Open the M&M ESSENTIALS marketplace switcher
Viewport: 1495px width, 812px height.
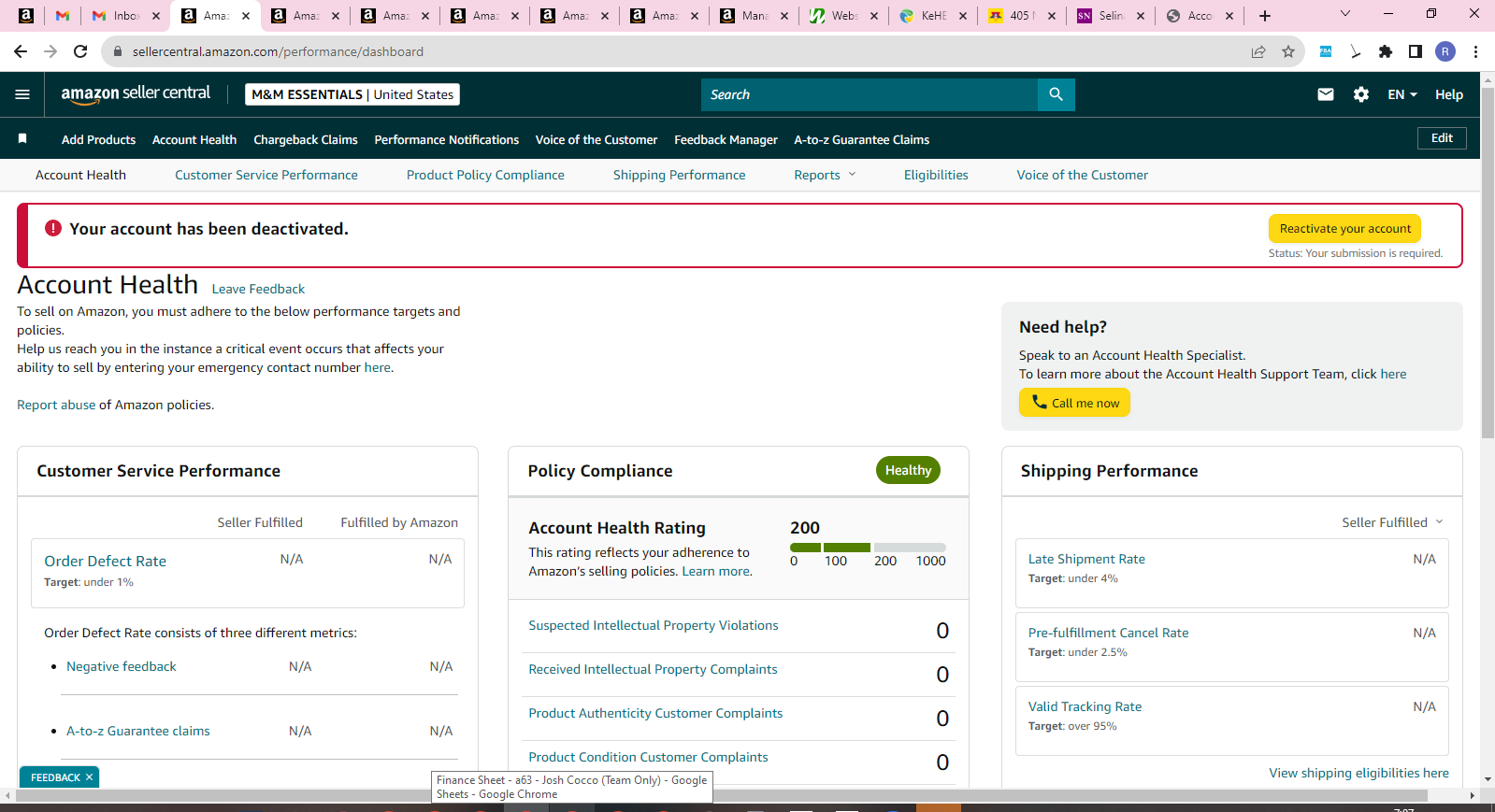click(x=352, y=94)
